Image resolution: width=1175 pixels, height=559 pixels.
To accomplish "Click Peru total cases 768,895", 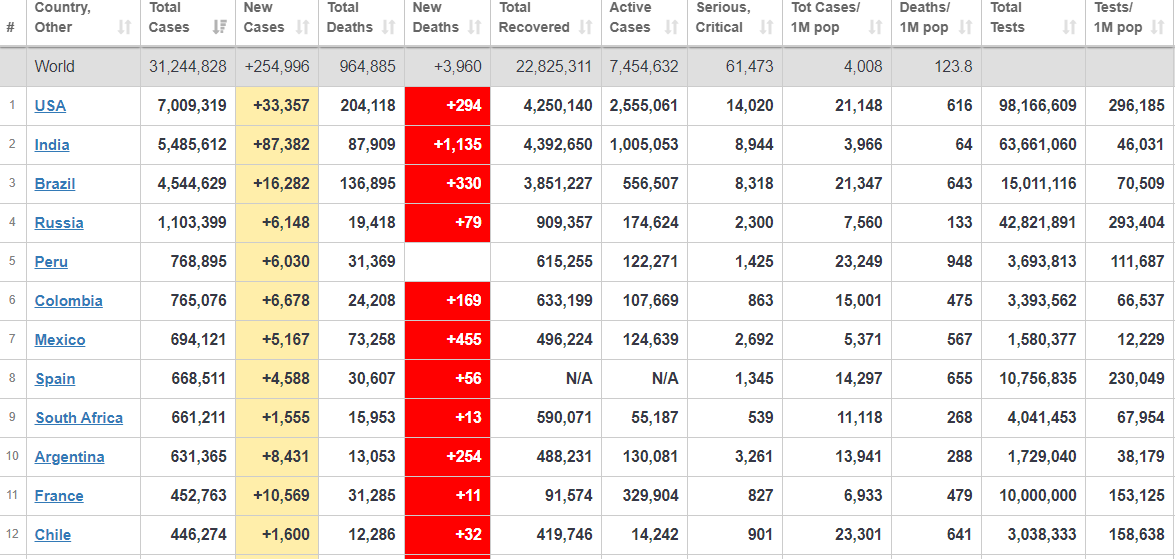I will pyautogui.click(x=199, y=262).
